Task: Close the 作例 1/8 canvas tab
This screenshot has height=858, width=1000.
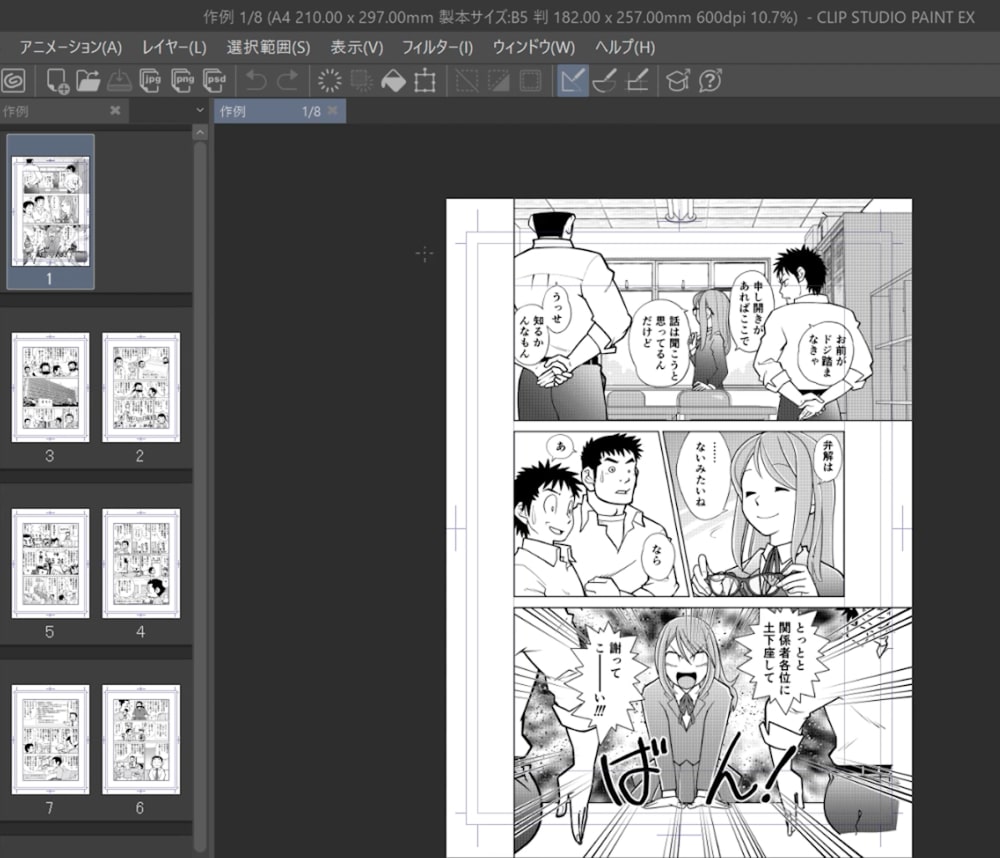Action: tap(332, 111)
